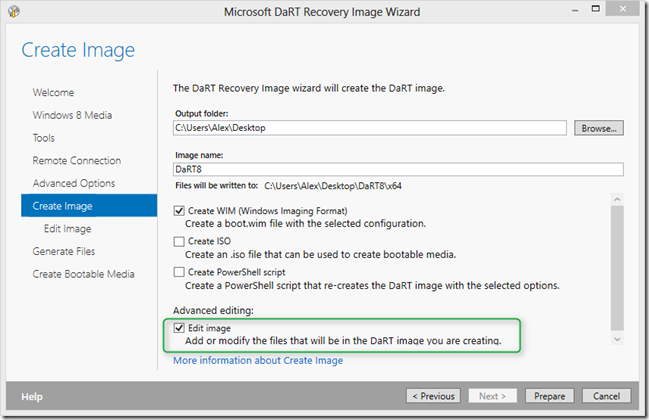
Task: Click the Image name field
Action: coord(398,169)
